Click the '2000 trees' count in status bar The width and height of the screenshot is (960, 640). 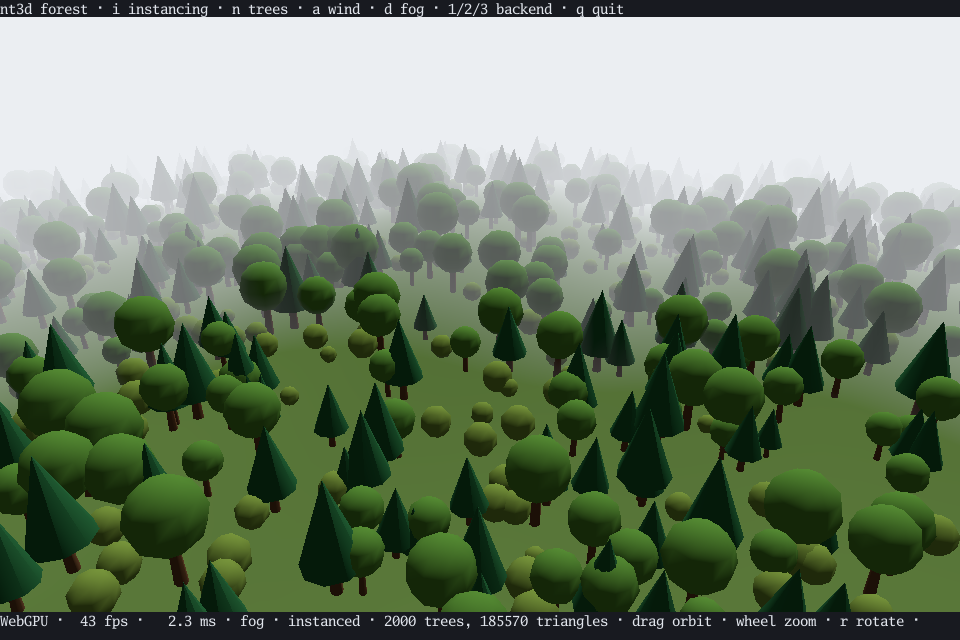[427, 621]
